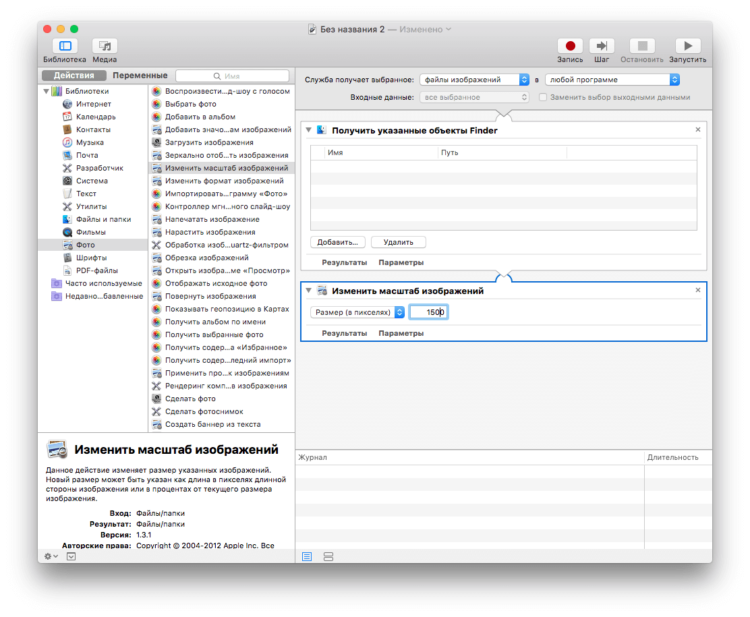This screenshot has height=617, width=750.
Task: Switch to Действия tab
Action: click(74, 75)
